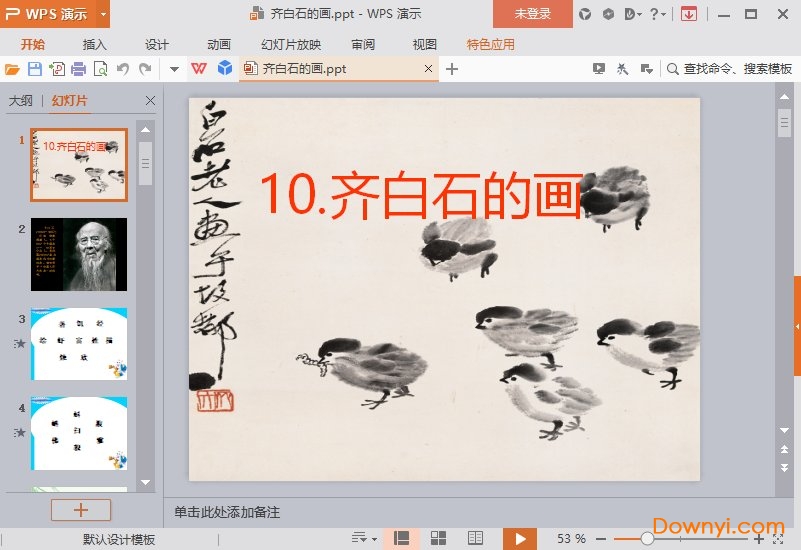Viewport: 801px width, 550px height.
Task: Open the 审阅 ribbon tab
Action: pyautogui.click(x=363, y=44)
